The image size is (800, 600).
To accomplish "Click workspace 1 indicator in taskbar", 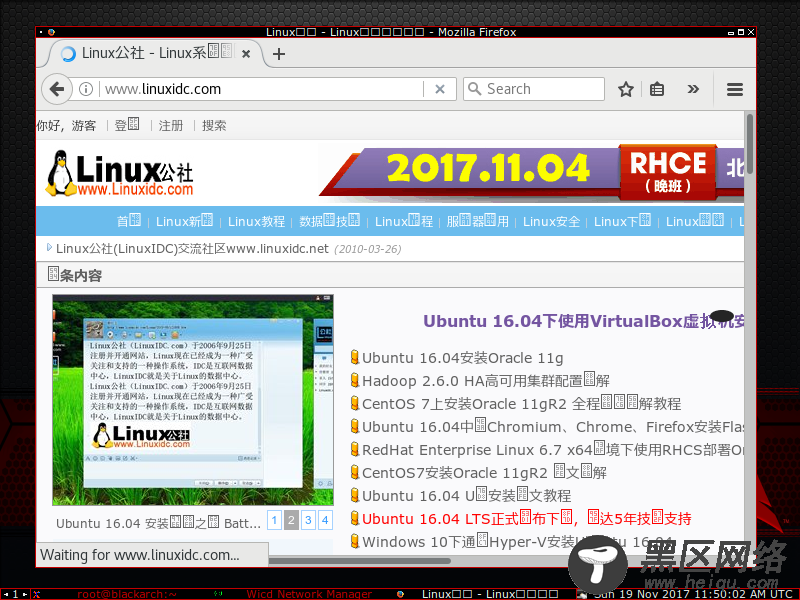I will point(15,594).
